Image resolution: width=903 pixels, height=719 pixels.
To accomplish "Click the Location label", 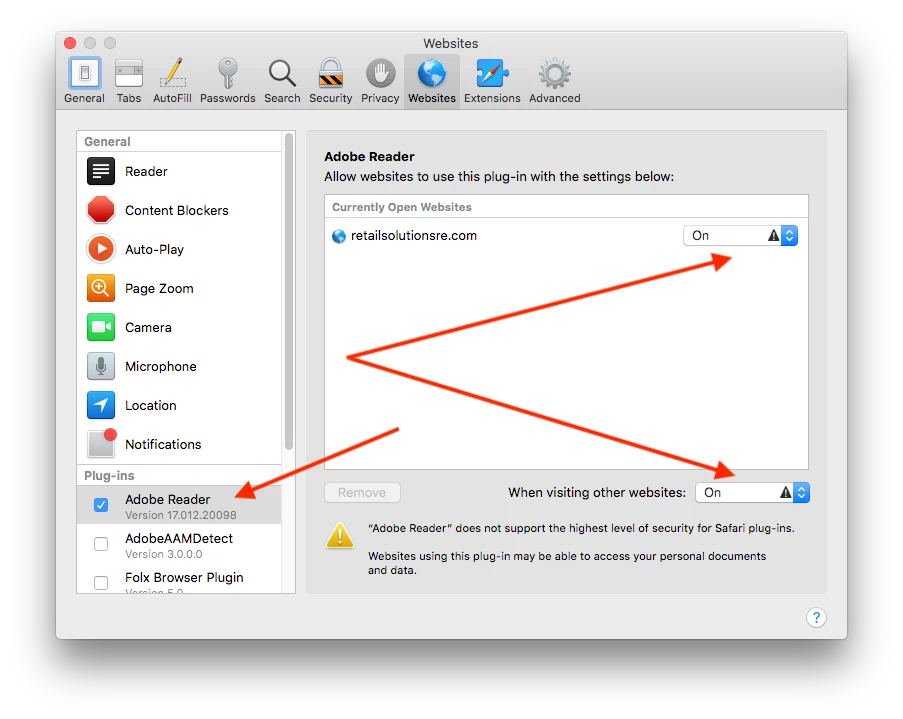I will 151,406.
